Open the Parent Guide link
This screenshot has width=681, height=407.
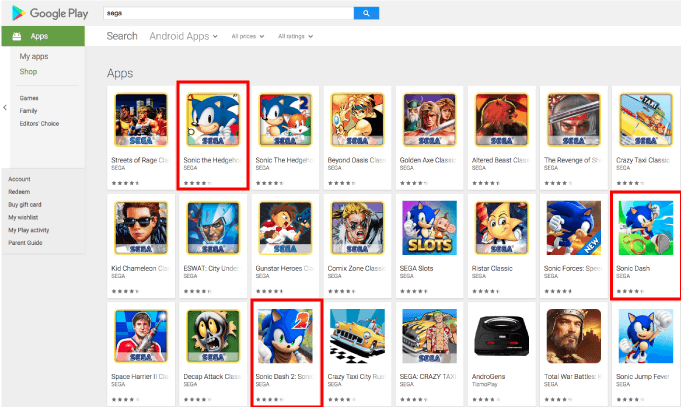pos(25,243)
